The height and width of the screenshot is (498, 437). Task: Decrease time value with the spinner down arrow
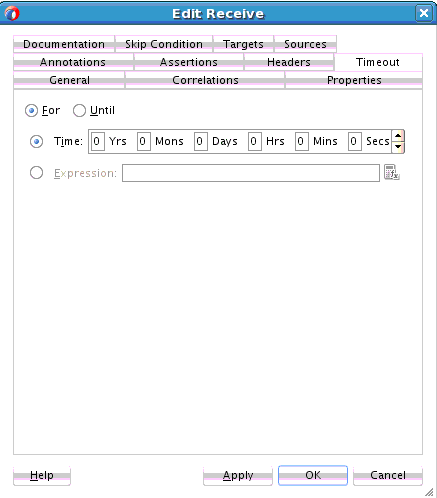pos(398,147)
